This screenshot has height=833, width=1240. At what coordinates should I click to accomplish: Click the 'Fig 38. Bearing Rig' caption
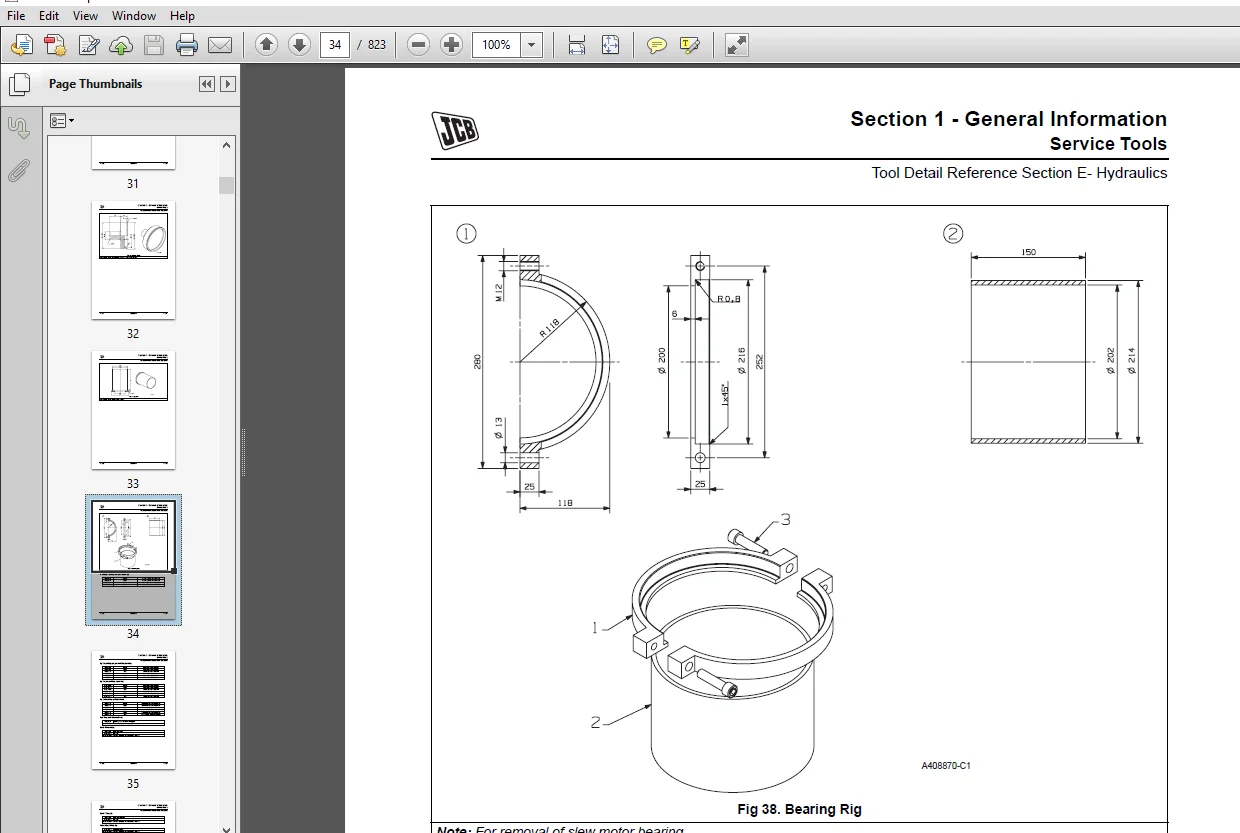coord(799,809)
